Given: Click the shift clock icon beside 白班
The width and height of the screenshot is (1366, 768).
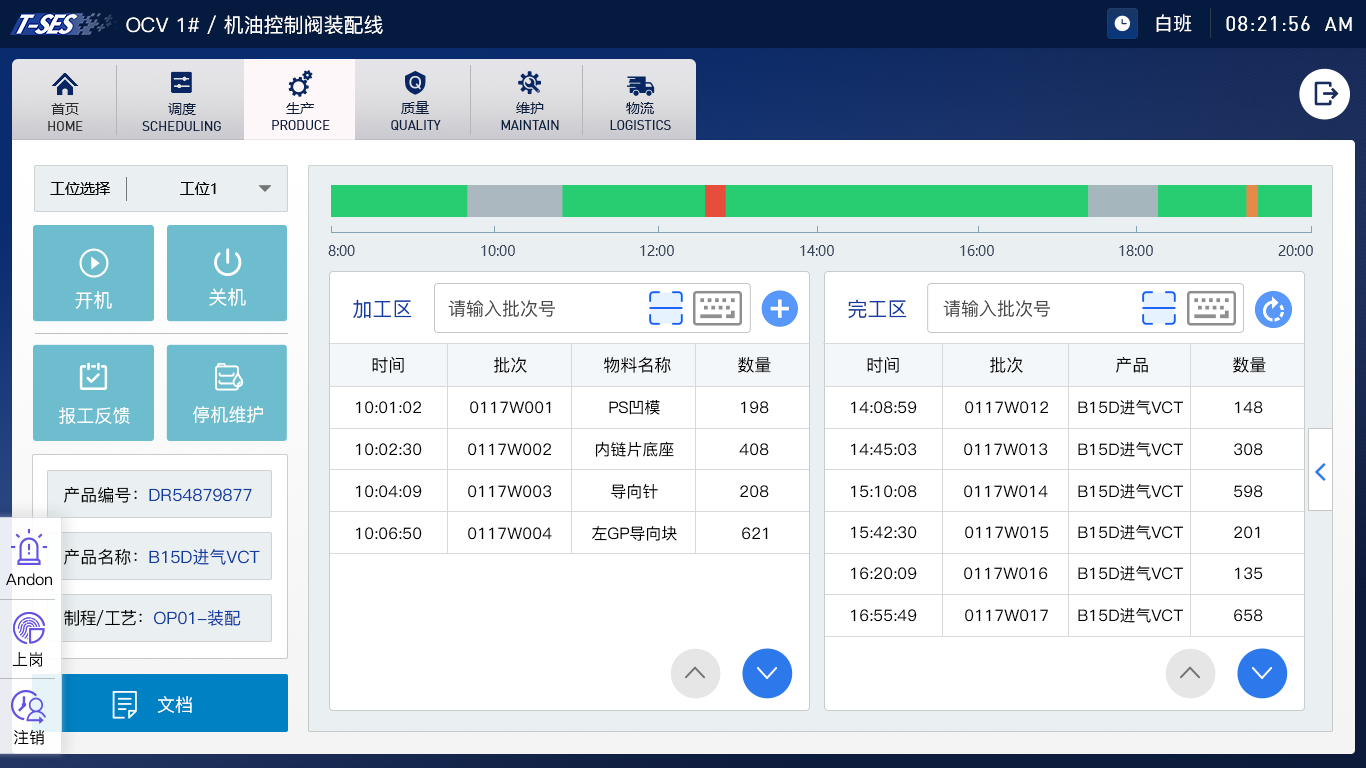Looking at the screenshot, I should click(1121, 22).
